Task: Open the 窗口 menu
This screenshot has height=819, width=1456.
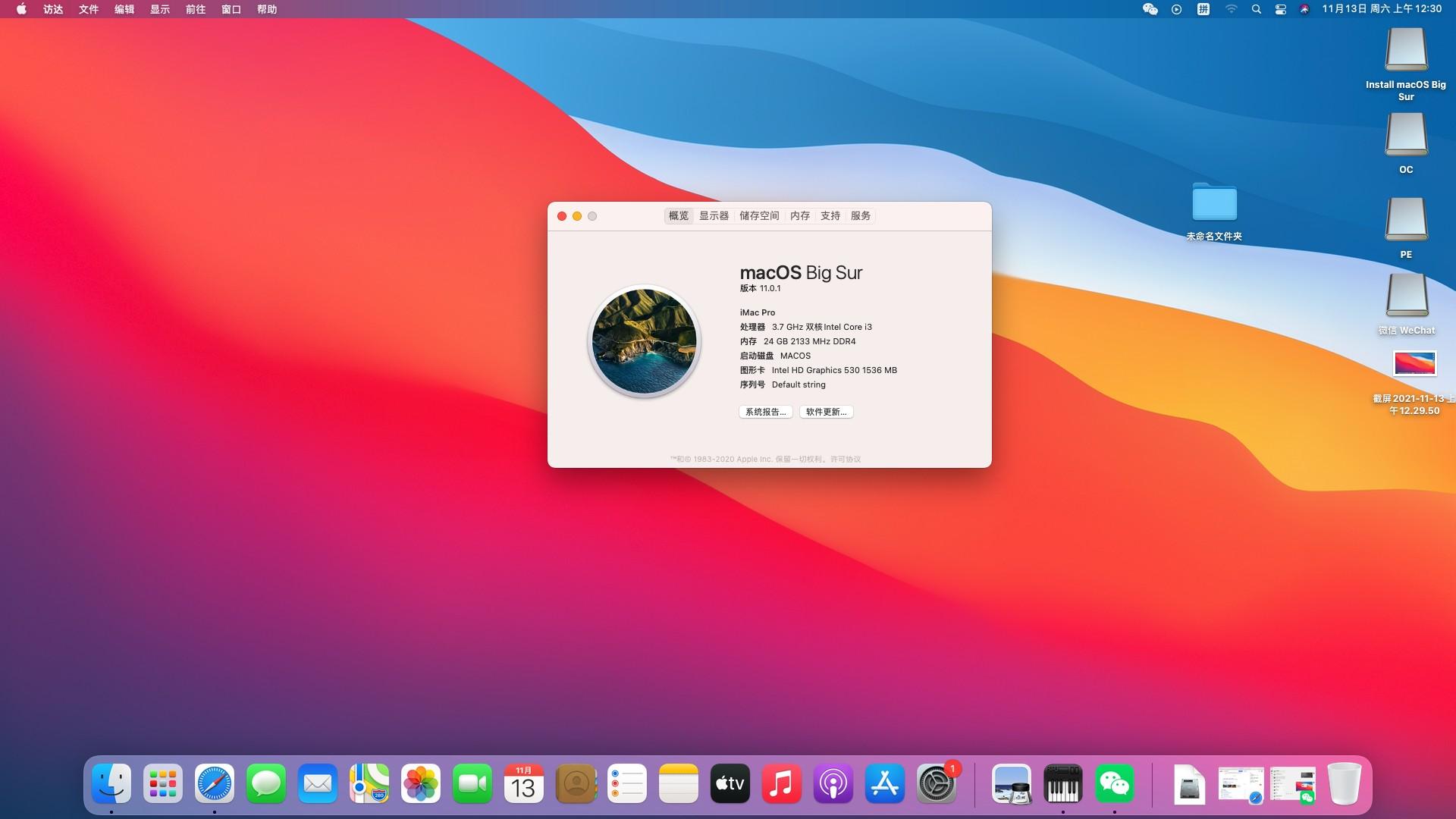Action: pos(231,9)
